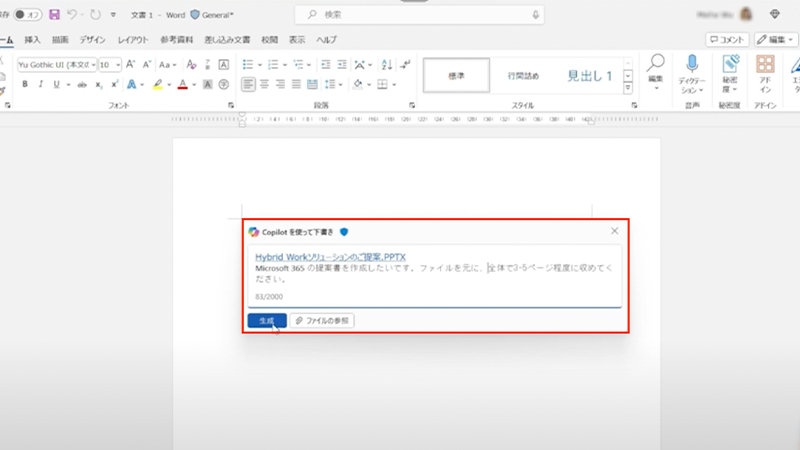Screen dimensions: 800x450
Task: Click the strikethrough icon
Action: click(x=82, y=85)
